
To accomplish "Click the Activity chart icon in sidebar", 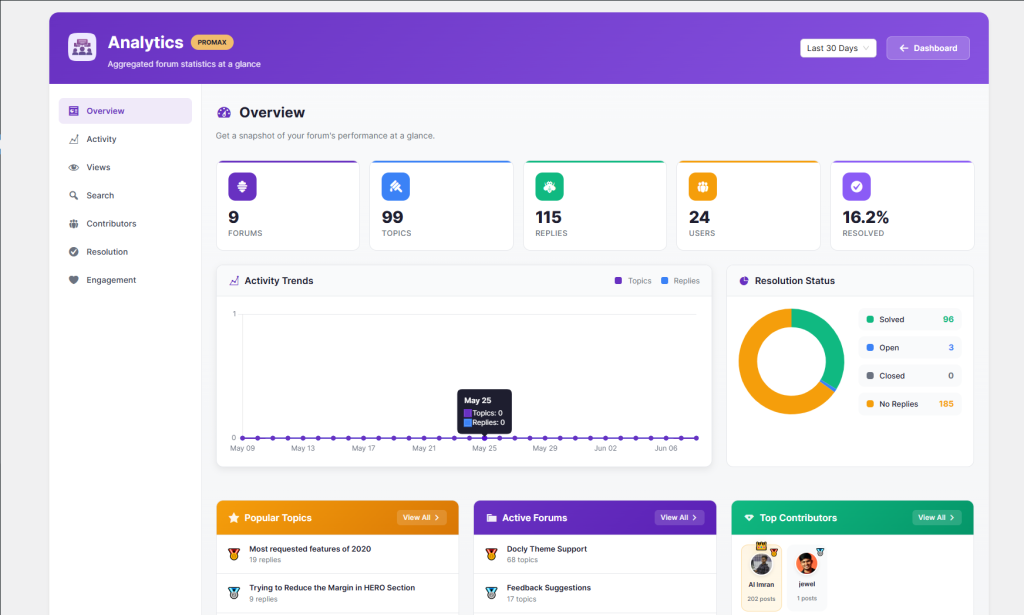I will (74, 139).
